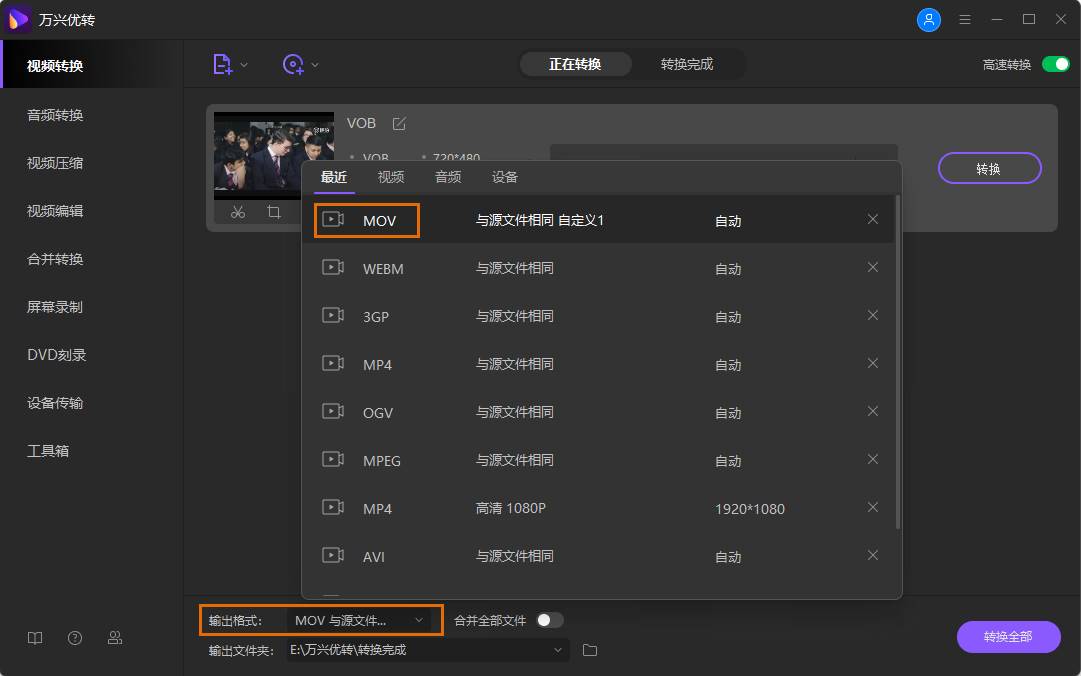Click the 转换 button for the VOB file
This screenshot has height=676, width=1081.
coord(989,168)
